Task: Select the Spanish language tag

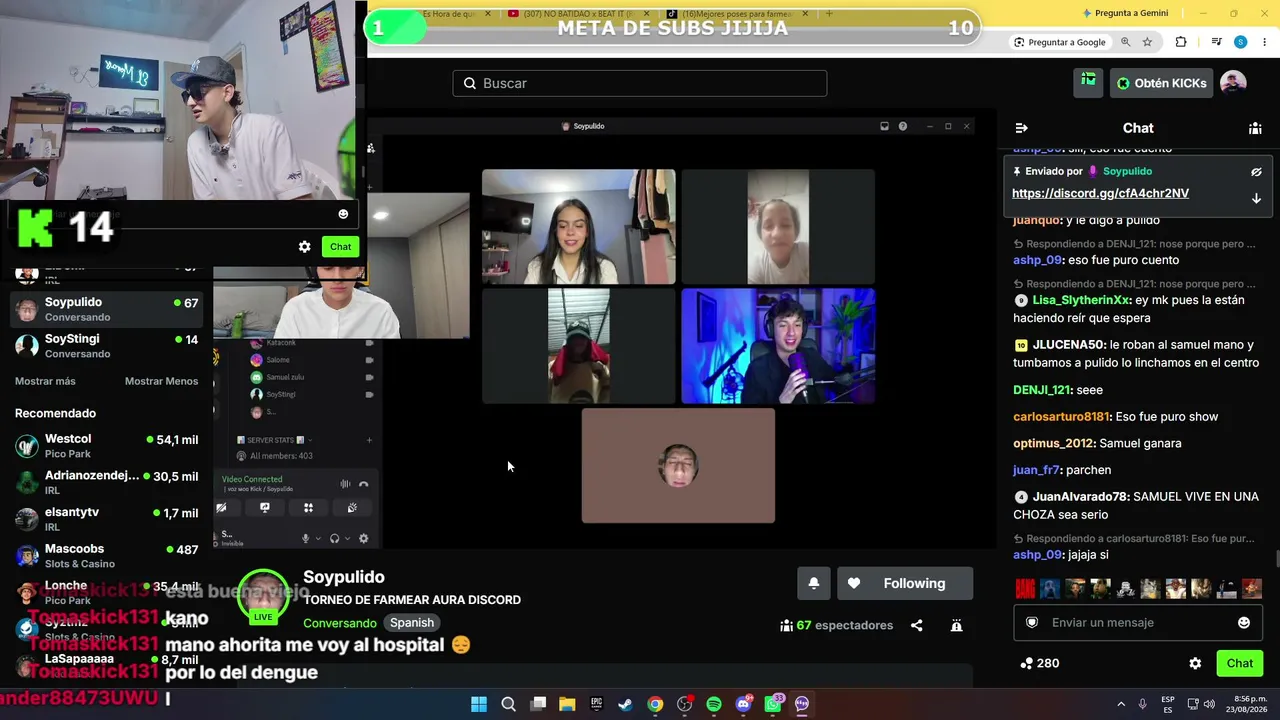Action: 412,623
